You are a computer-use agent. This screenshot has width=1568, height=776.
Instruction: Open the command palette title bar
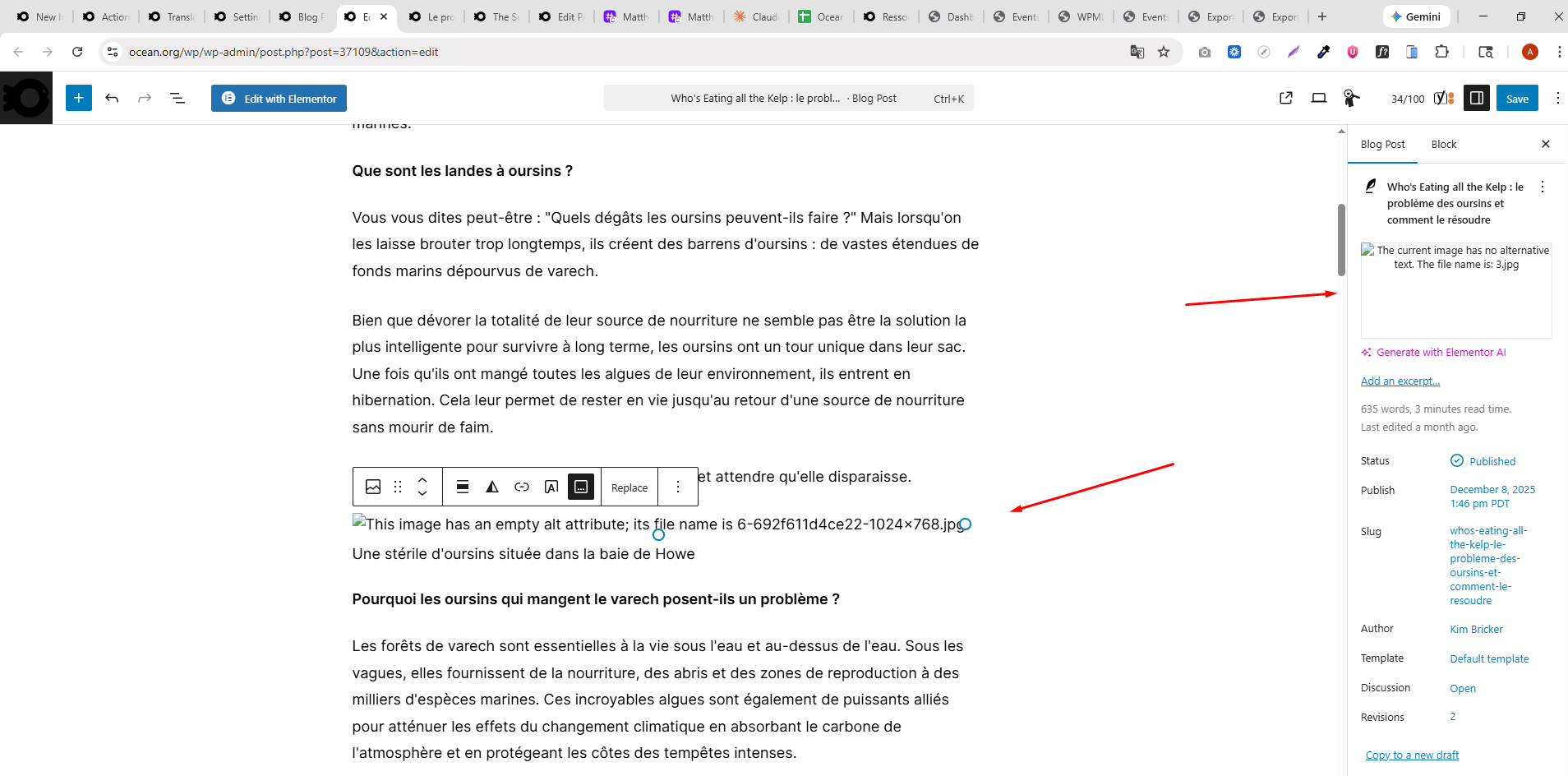[789, 99]
